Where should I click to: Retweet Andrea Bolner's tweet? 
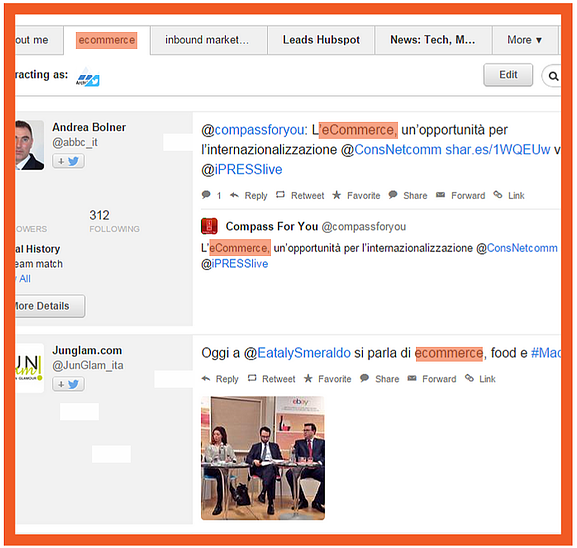[307, 195]
